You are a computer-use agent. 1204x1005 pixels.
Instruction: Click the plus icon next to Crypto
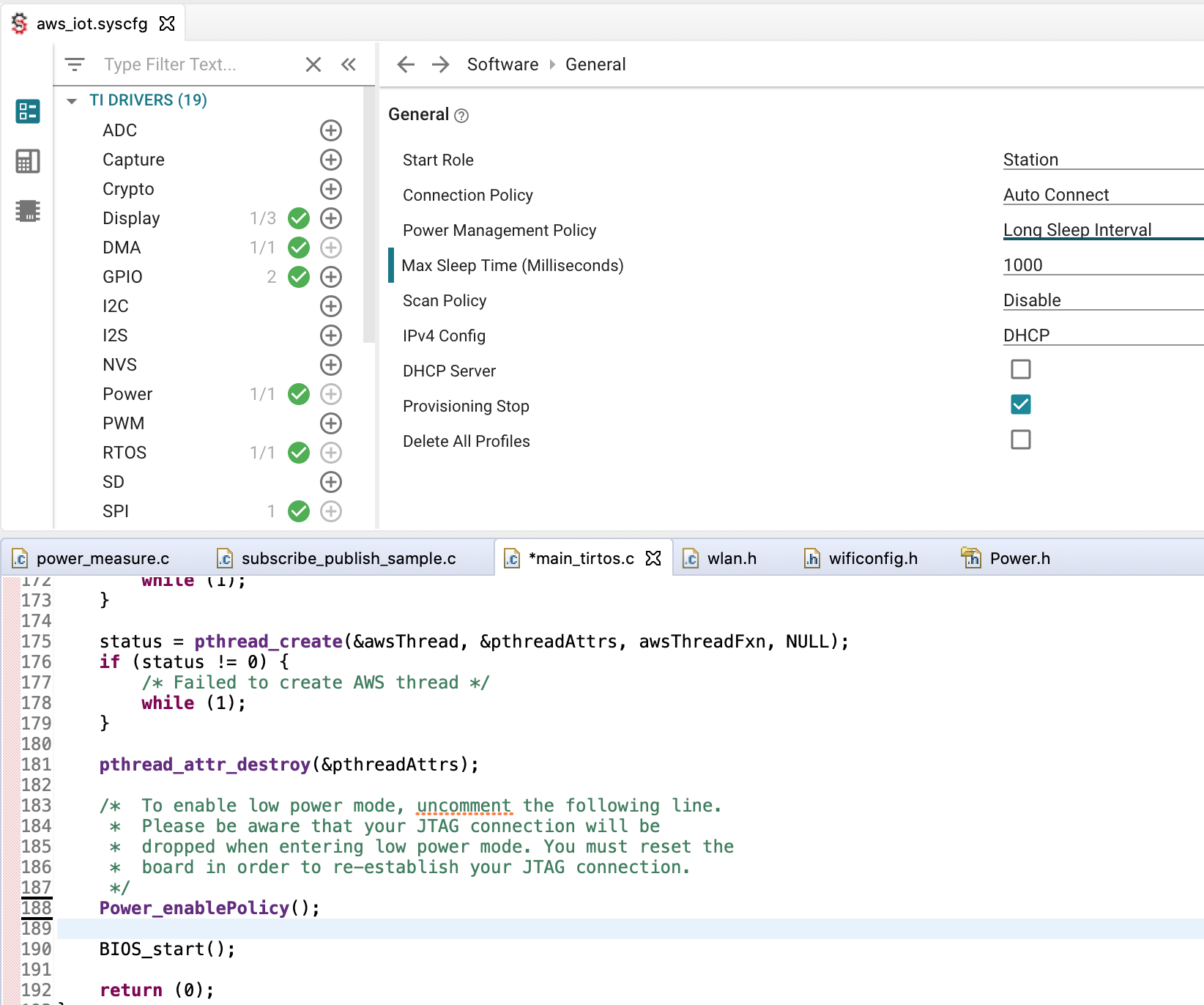(x=331, y=189)
